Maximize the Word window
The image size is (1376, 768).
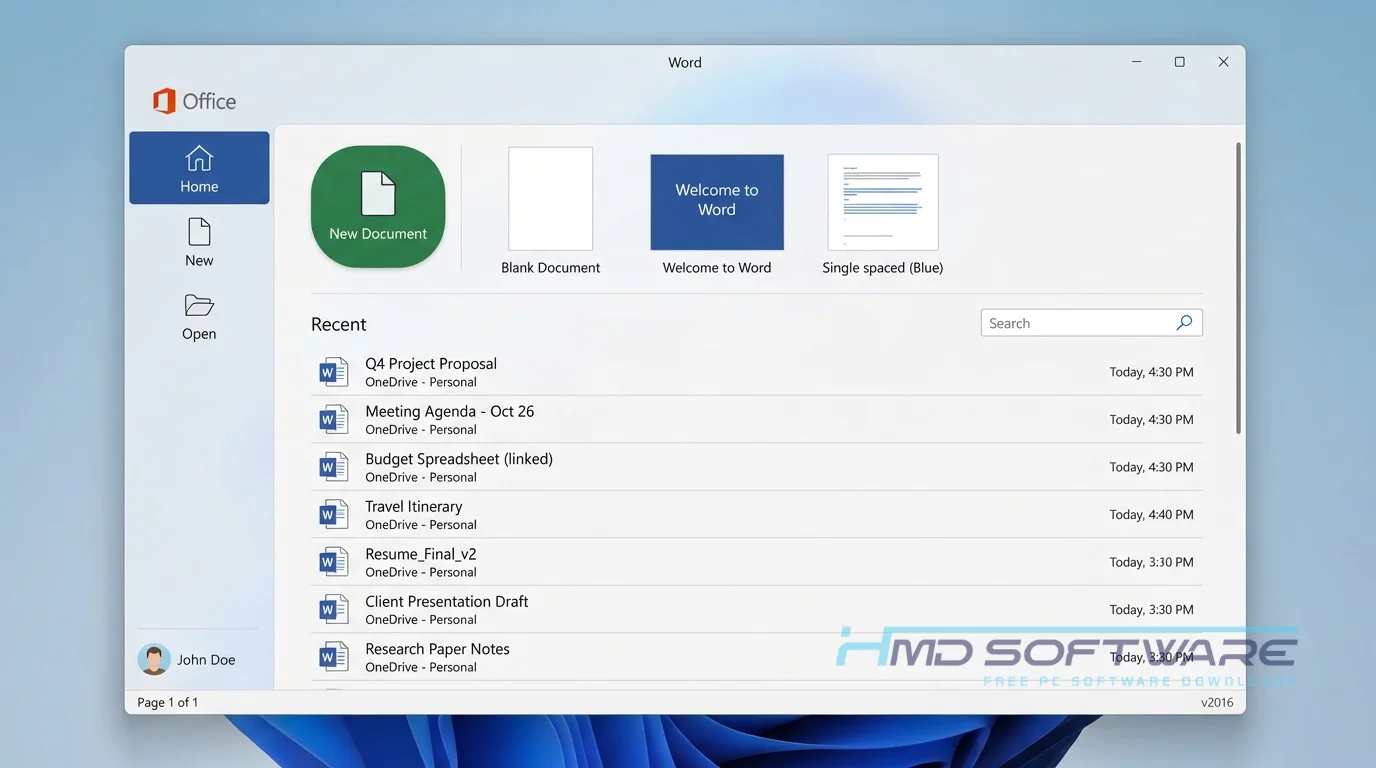click(x=1179, y=62)
